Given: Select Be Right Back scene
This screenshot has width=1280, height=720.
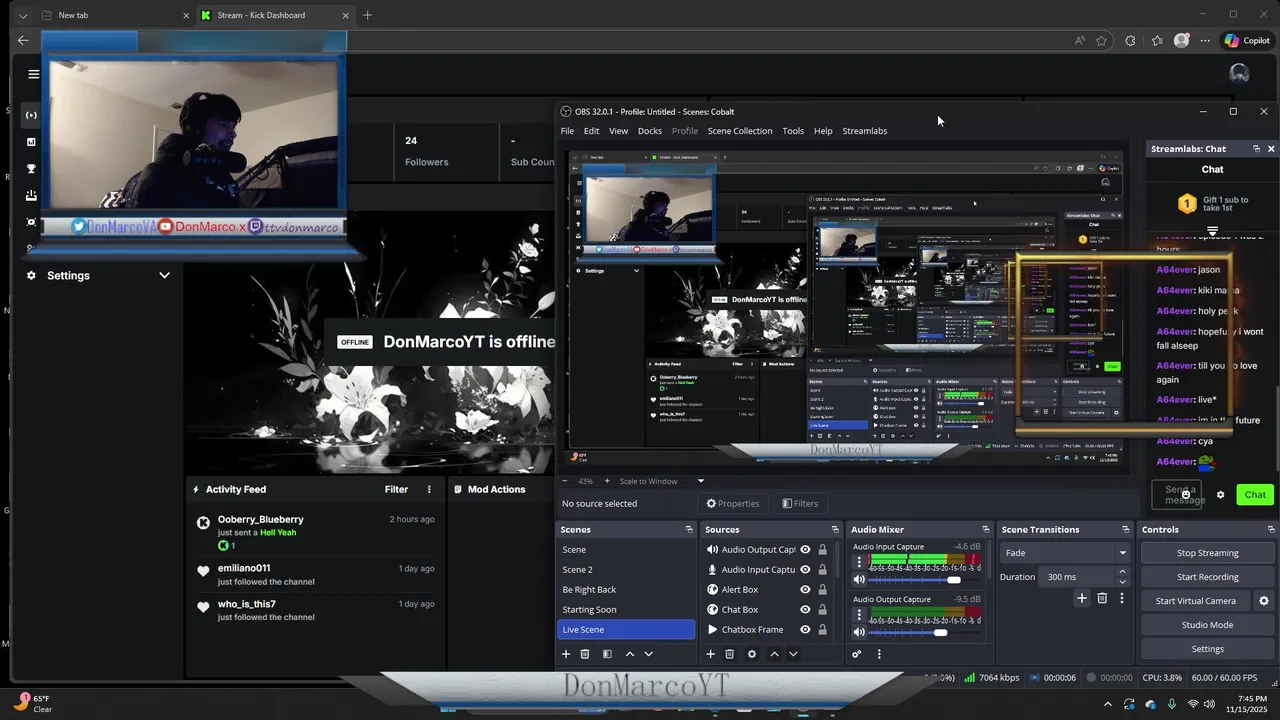Looking at the screenshot, I should coord(626,589).
